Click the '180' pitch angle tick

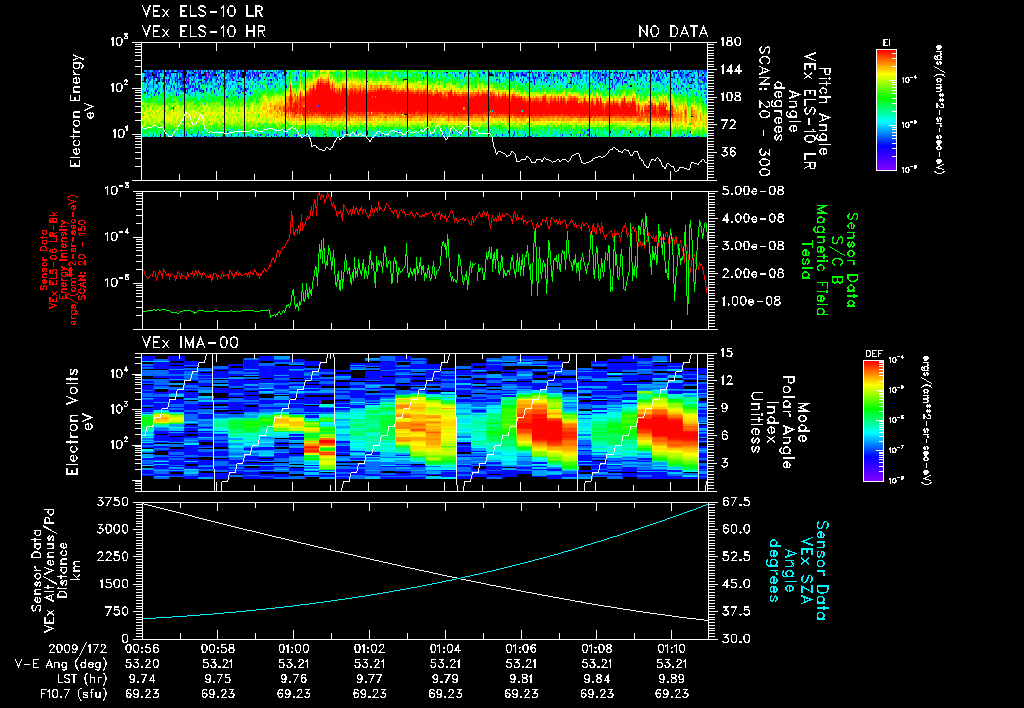pyautogui.click(x=731, y=42)
